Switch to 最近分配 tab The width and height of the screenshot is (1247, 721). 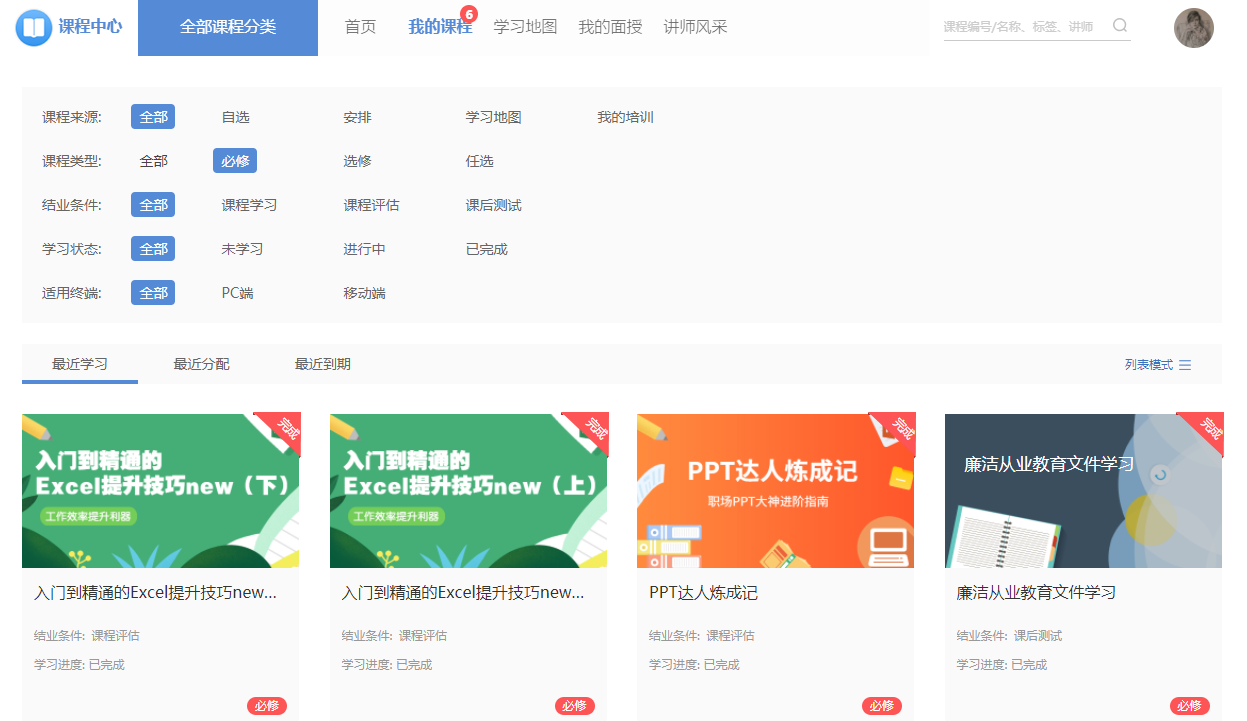(201, 364)
